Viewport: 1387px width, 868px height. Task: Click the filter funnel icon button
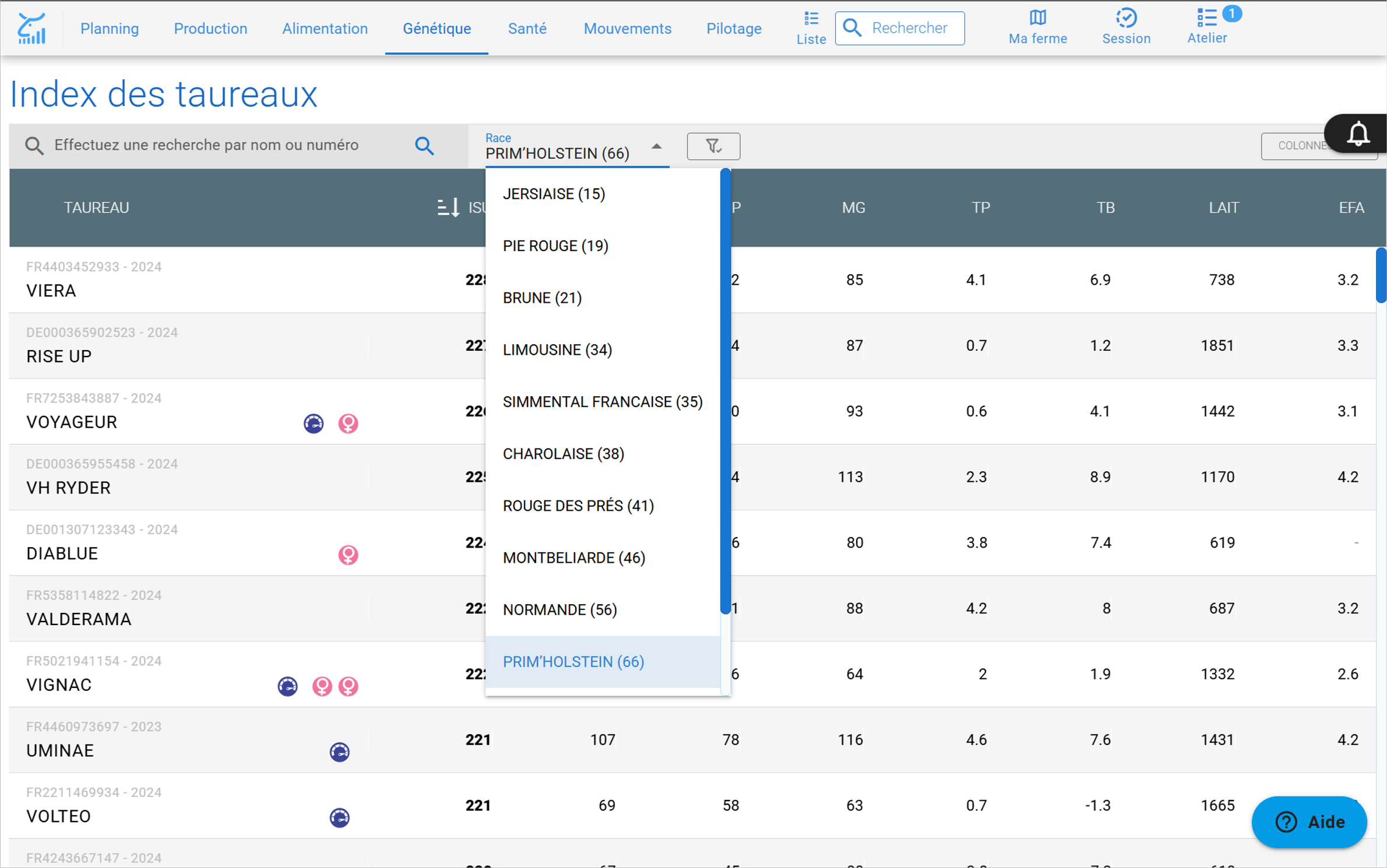713,146
